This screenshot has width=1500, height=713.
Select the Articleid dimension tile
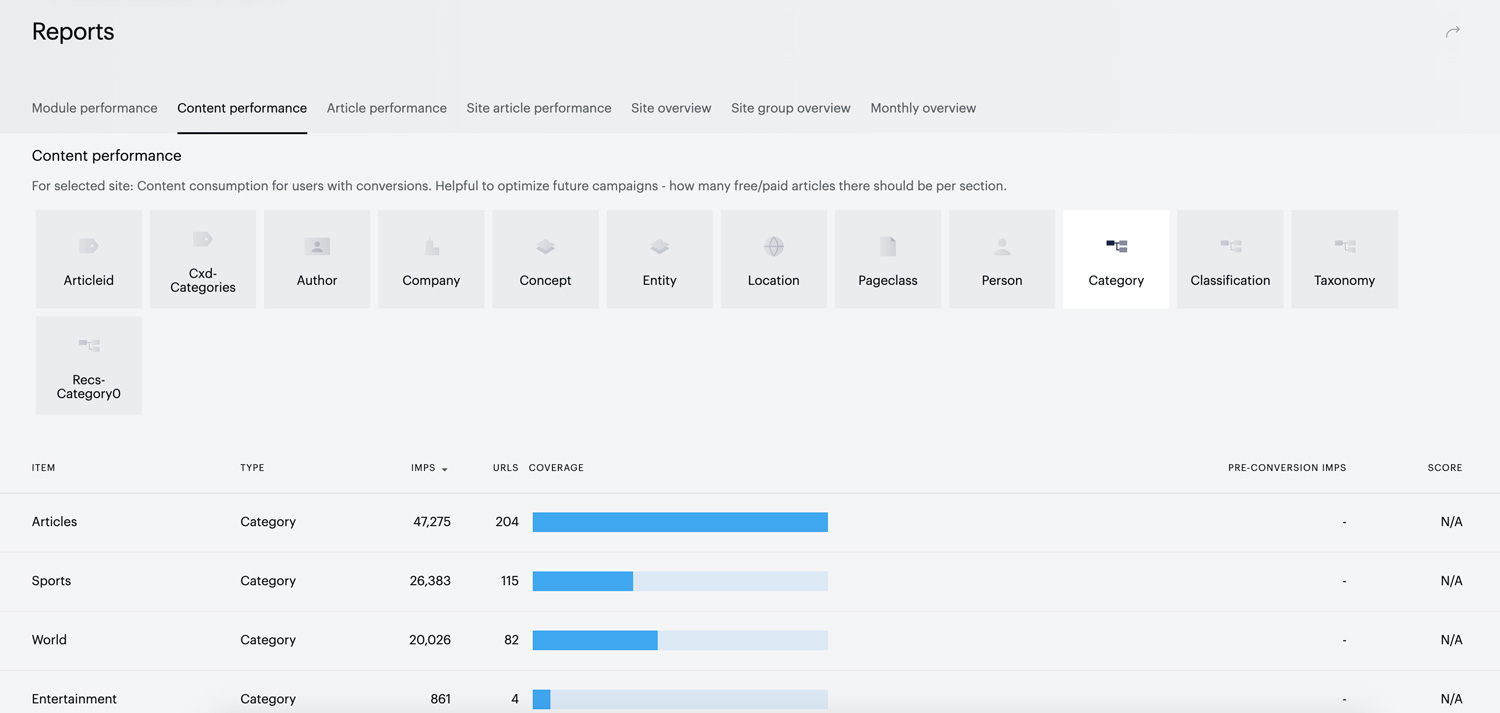tap(89, 259)
